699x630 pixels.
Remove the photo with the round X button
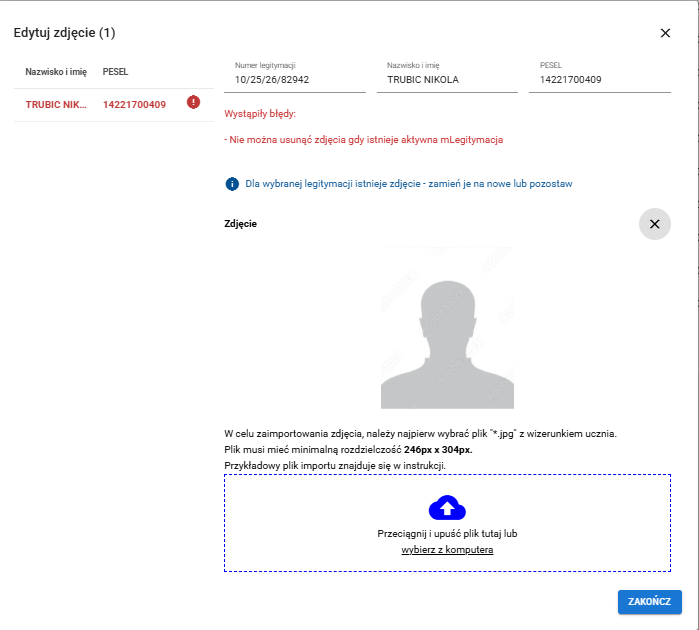pyautogui.click(x=654, y=224)
